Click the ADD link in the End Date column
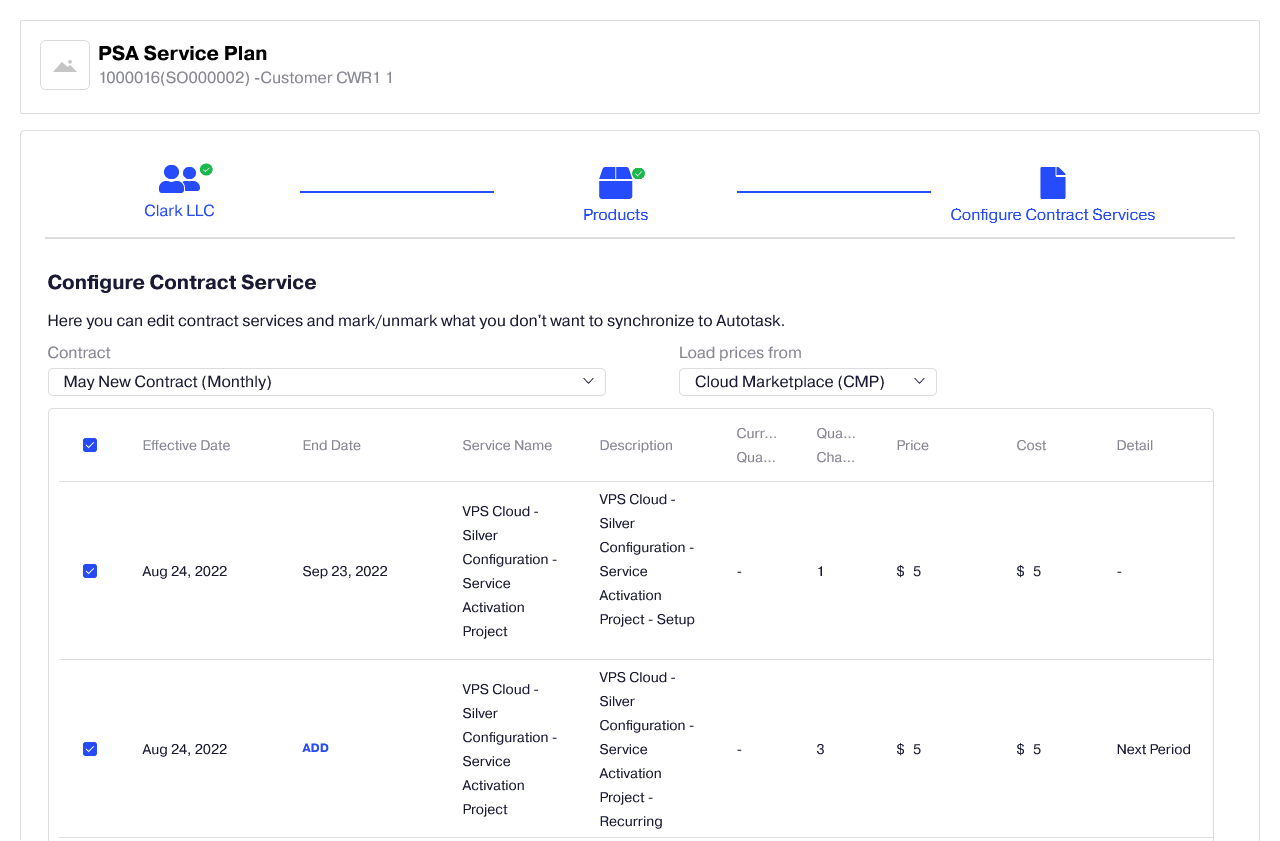Screen dimensions: 1280x841 click(x=315, y=747)
